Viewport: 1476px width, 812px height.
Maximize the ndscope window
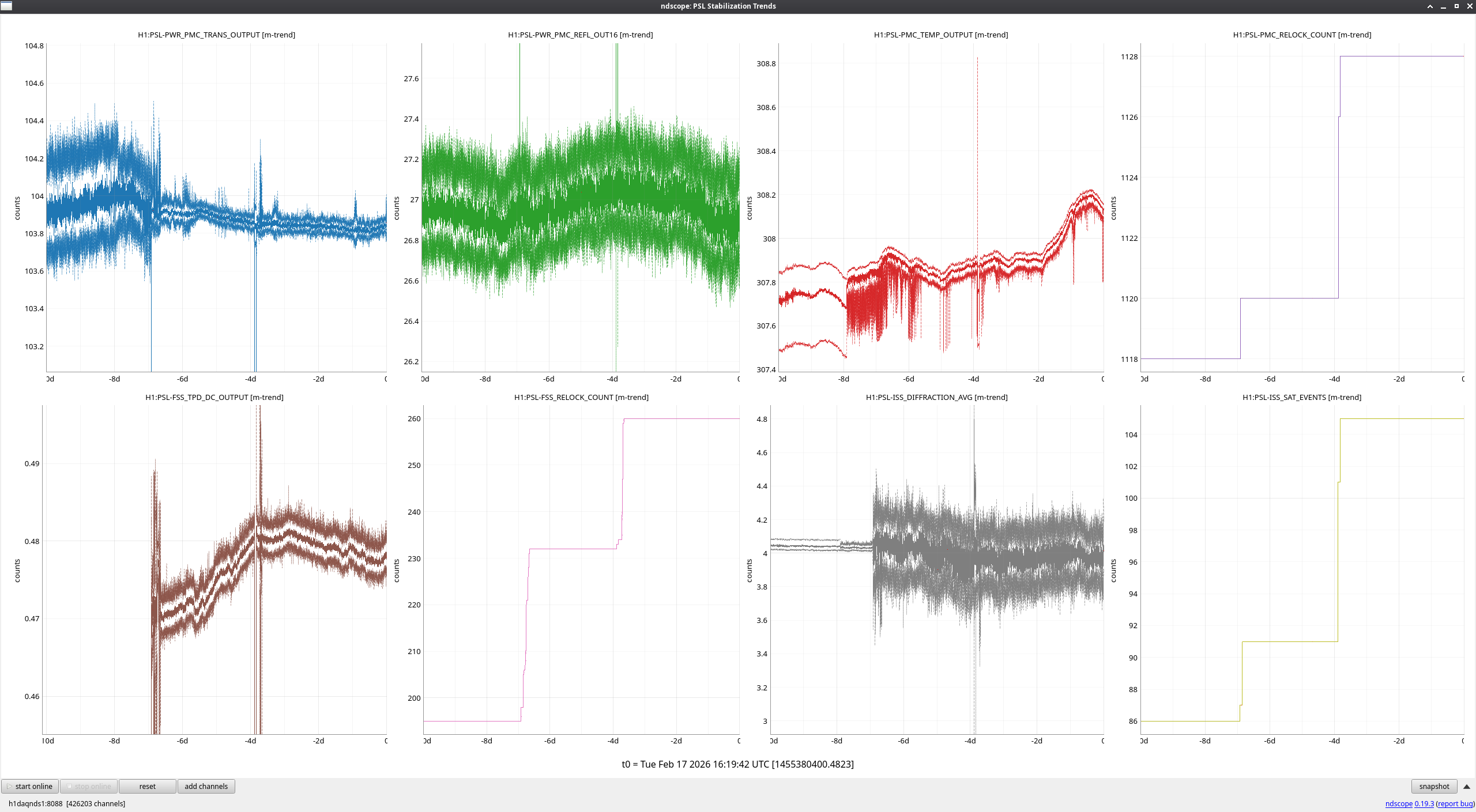coord(1456,6)
